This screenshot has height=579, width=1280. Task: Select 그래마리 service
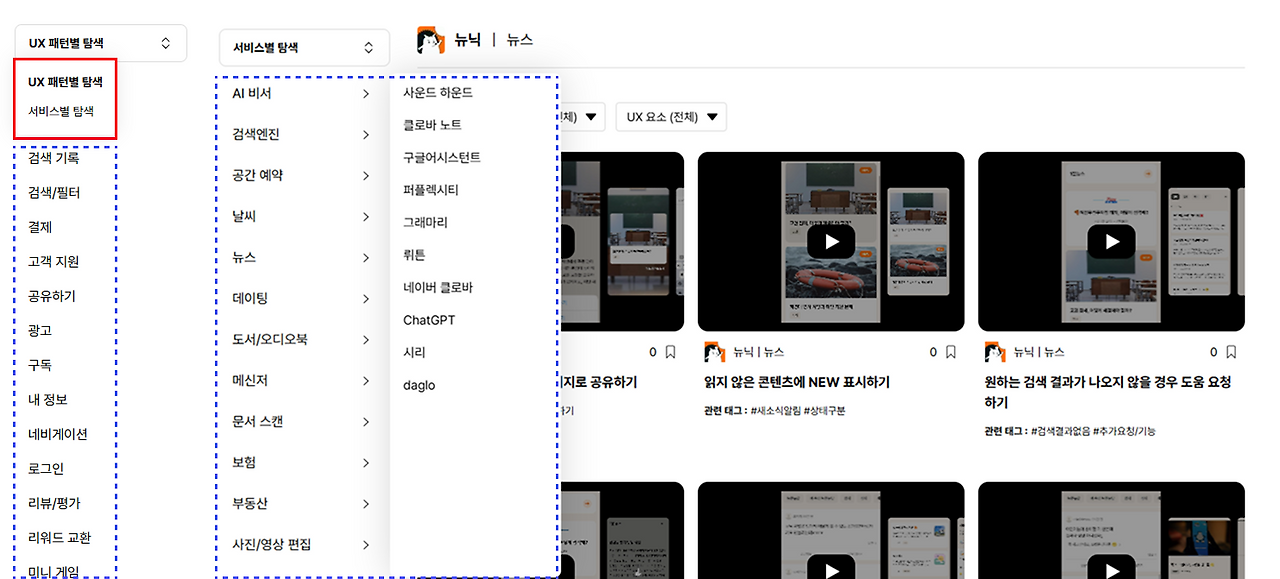coord(425,222)
